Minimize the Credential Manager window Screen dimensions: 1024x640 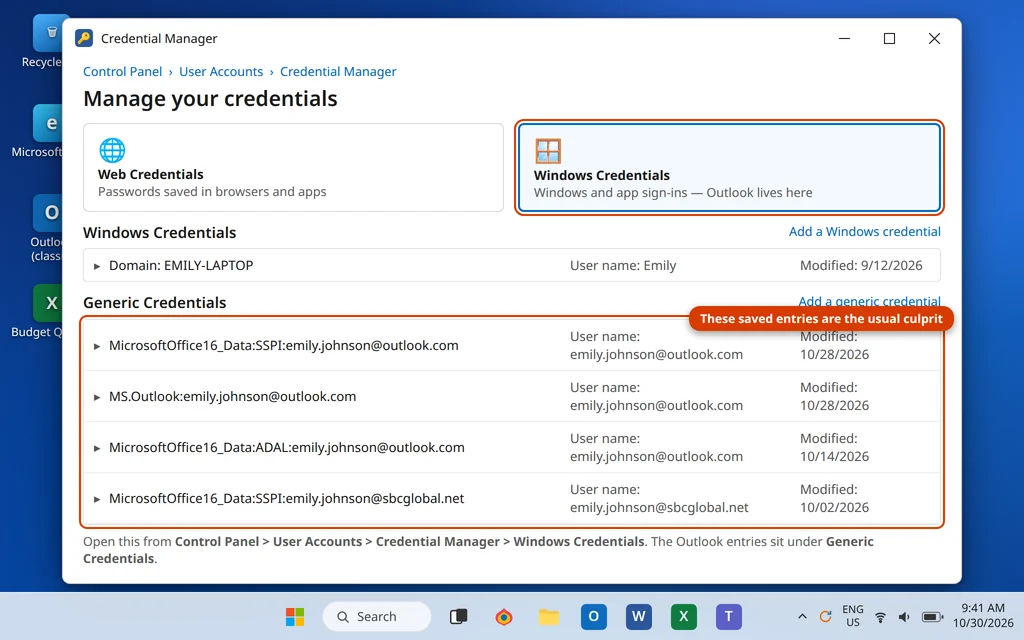[x=844, y=39]
